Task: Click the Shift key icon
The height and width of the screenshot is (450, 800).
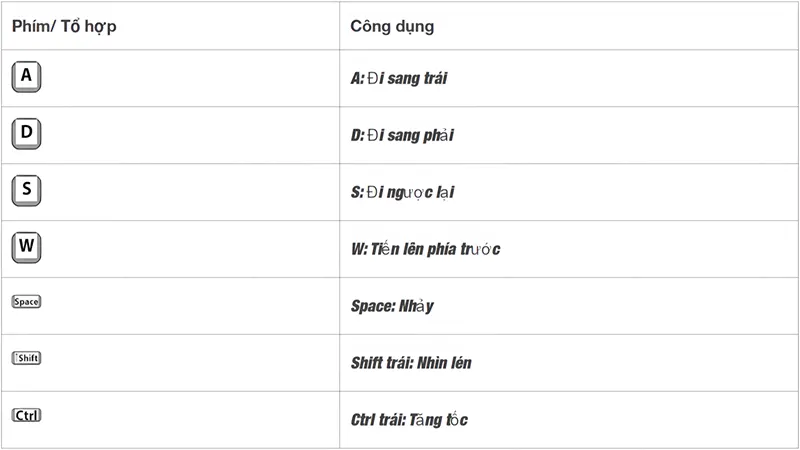Action: click(x=26, y=358)
